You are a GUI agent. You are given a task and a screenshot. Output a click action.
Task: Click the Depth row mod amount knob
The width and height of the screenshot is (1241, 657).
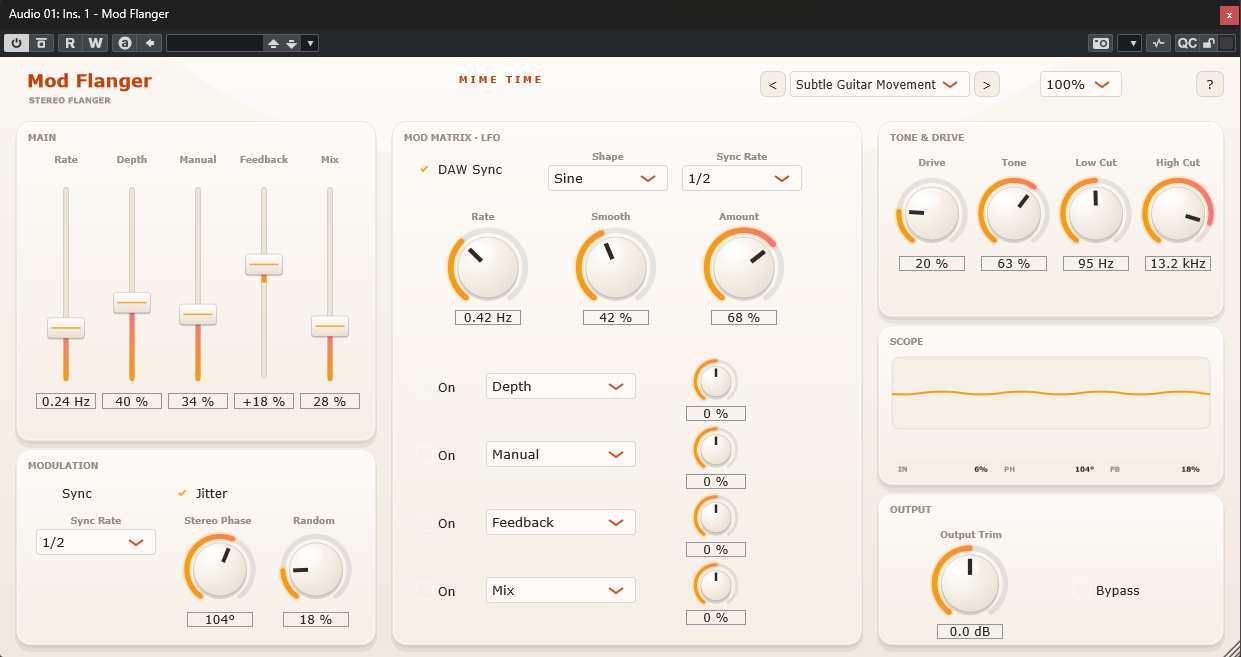716,382
